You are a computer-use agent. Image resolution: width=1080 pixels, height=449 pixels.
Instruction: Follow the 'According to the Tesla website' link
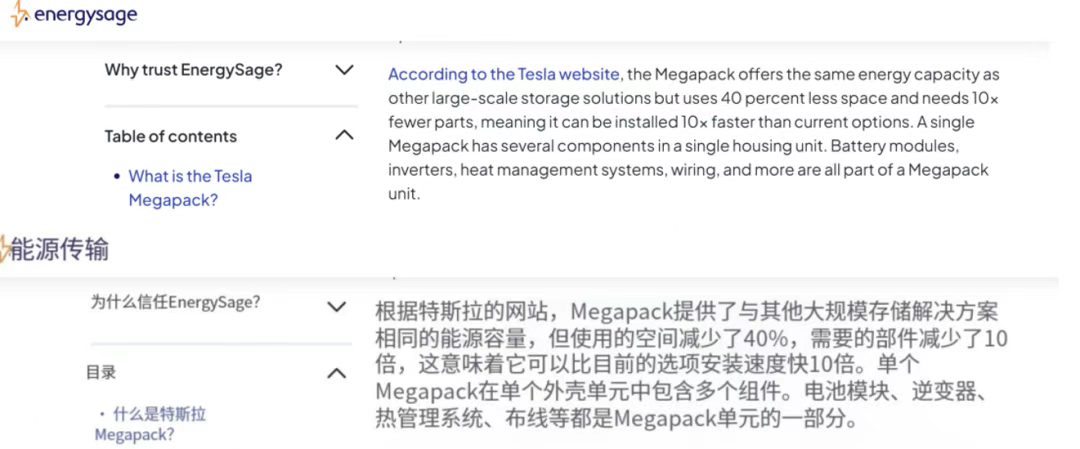coord(503,74)
